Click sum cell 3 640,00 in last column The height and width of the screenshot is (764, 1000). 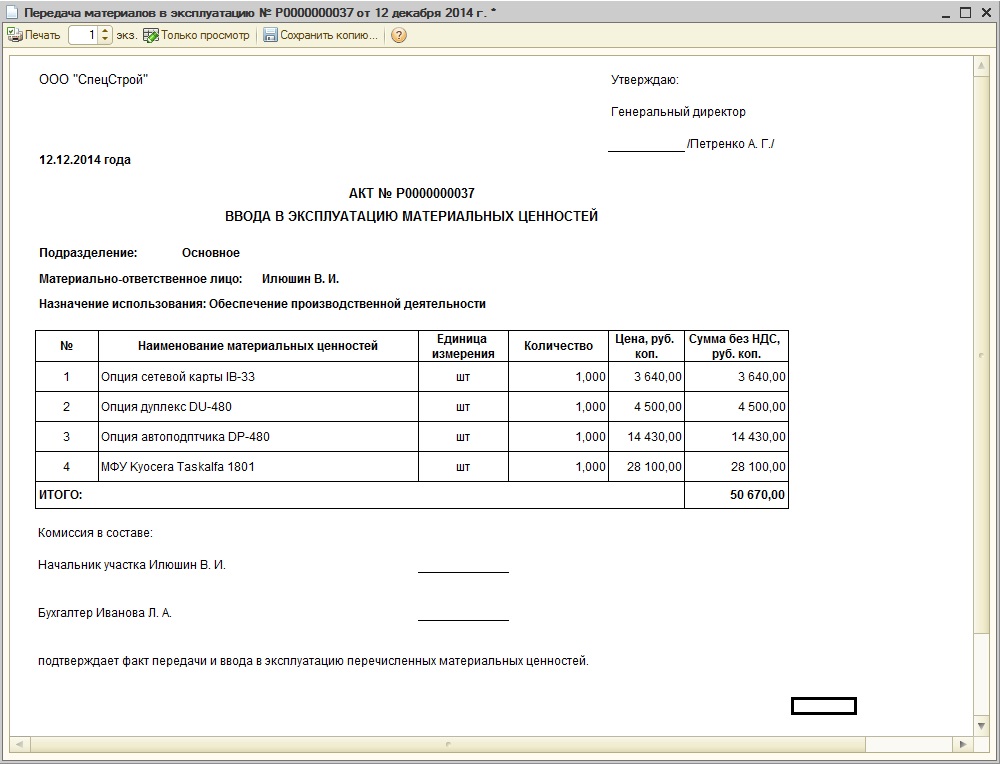coord(736,376)
